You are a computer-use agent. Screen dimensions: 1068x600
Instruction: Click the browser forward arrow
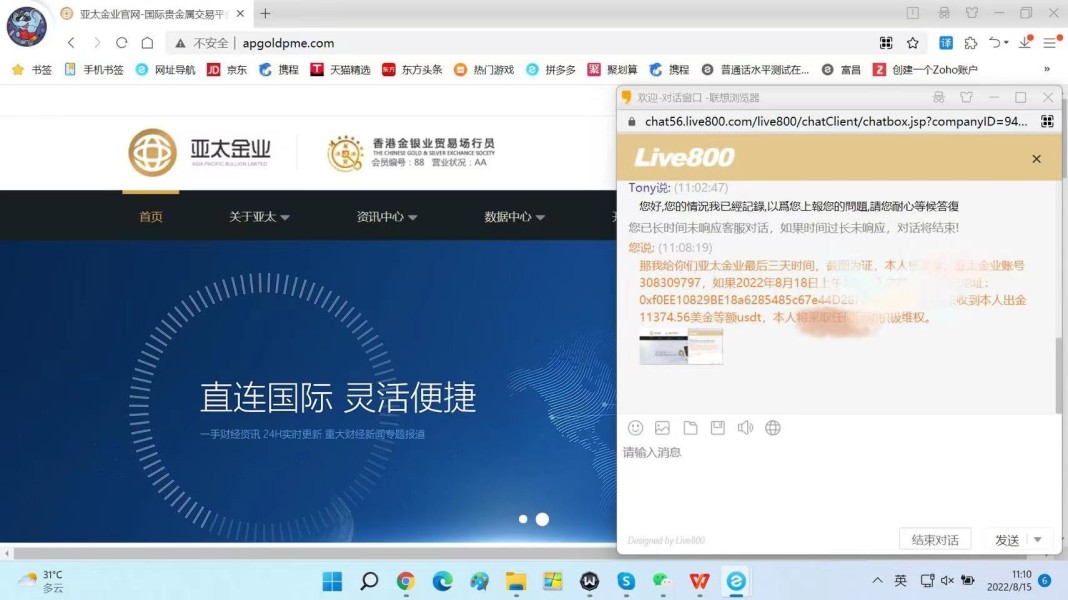click(x=97, y=43)
